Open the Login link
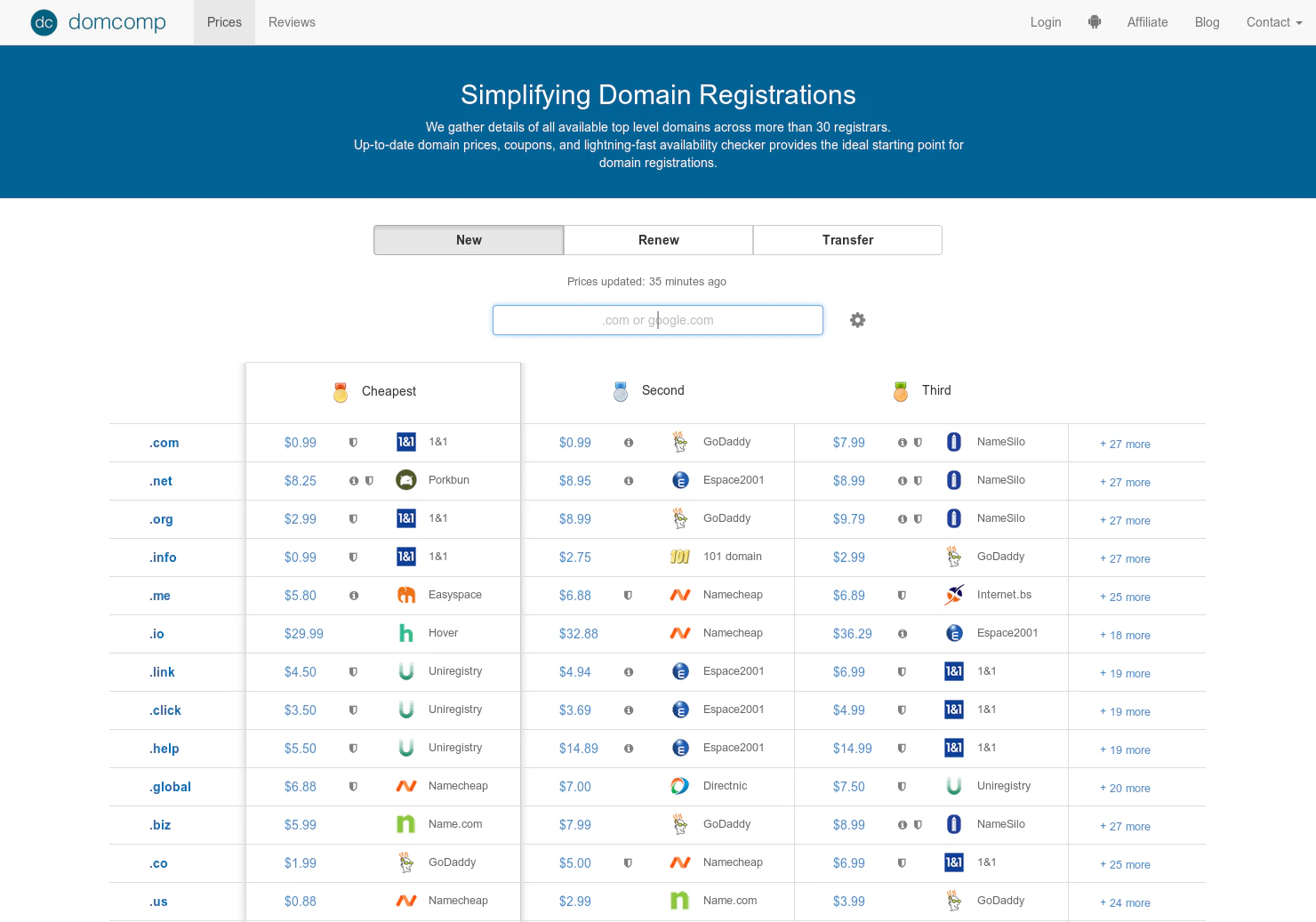Screen dimensions: 1316x922 (1046, 22)
